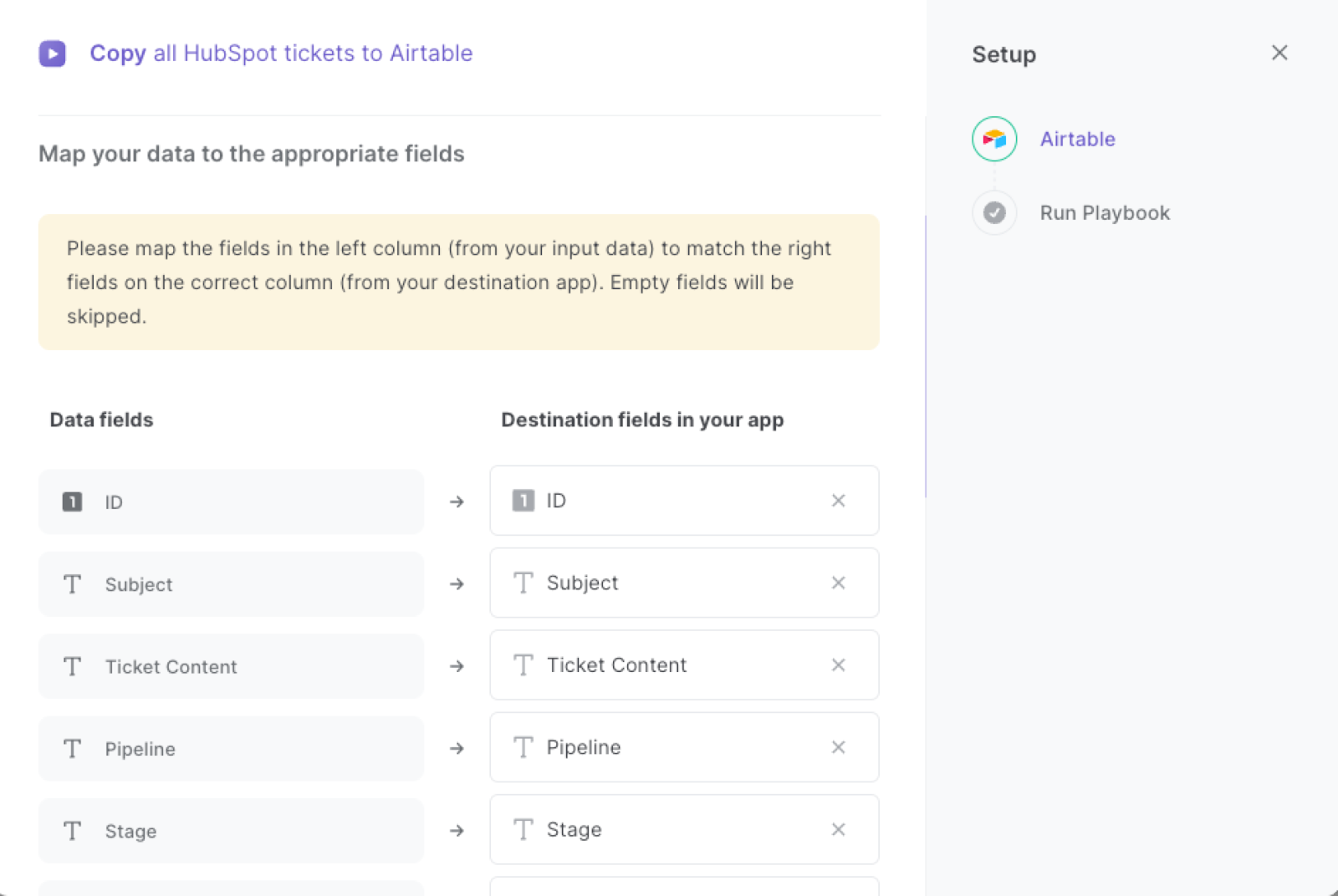Click the arrow between Pipeline fields
This screenshot has width=1338, height=896.
click(457, 748)
